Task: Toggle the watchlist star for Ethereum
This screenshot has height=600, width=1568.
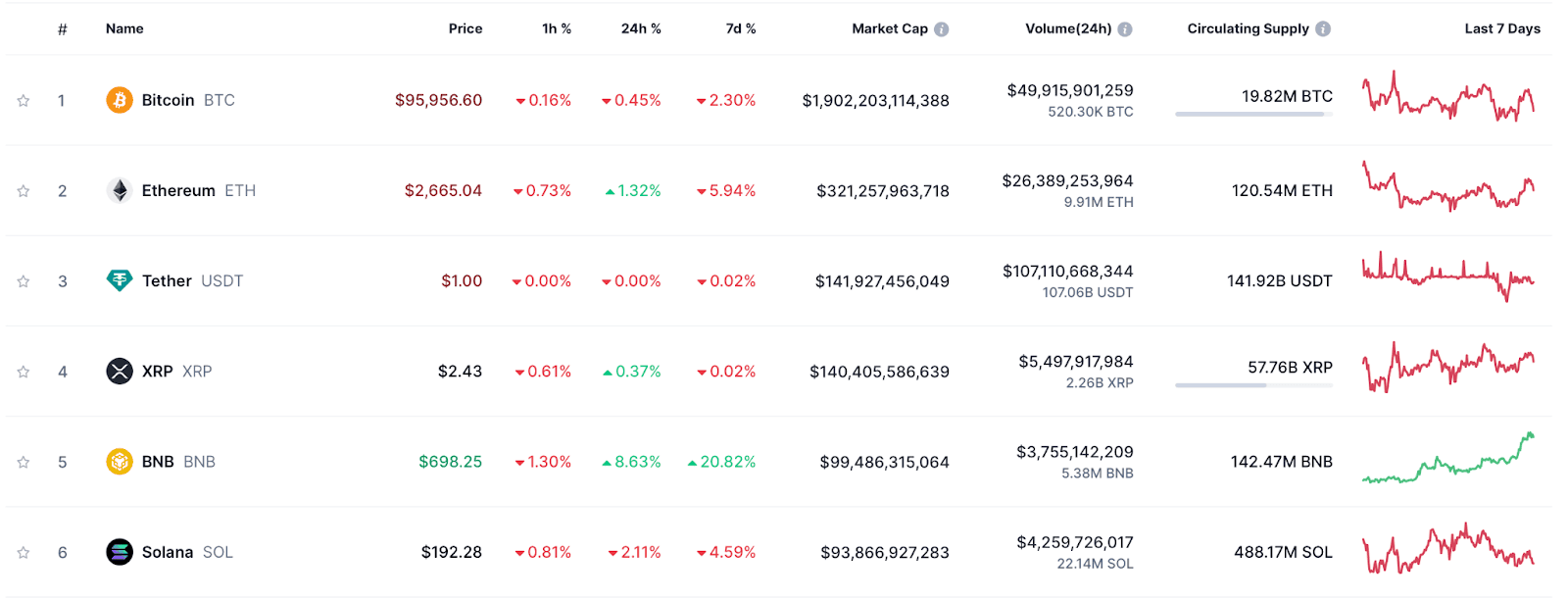Action: click(x=24, y=191)
